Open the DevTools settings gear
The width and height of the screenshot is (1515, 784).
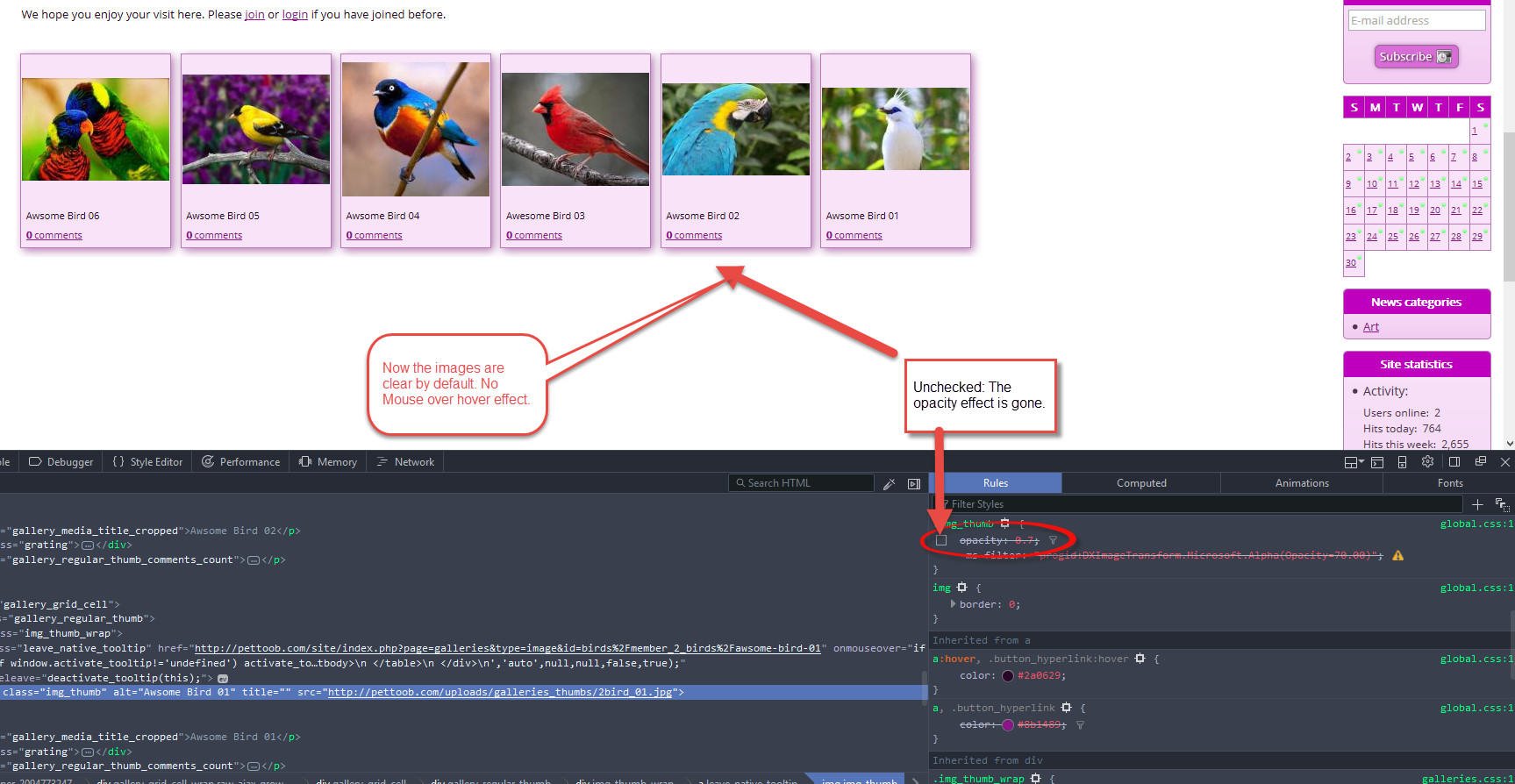click(1427, 462)
